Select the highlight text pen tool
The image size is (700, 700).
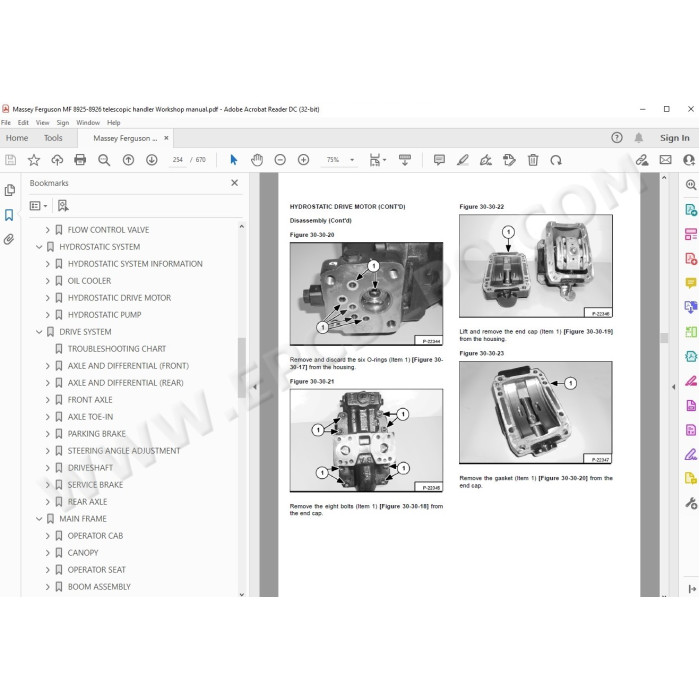tap(463, 160)
